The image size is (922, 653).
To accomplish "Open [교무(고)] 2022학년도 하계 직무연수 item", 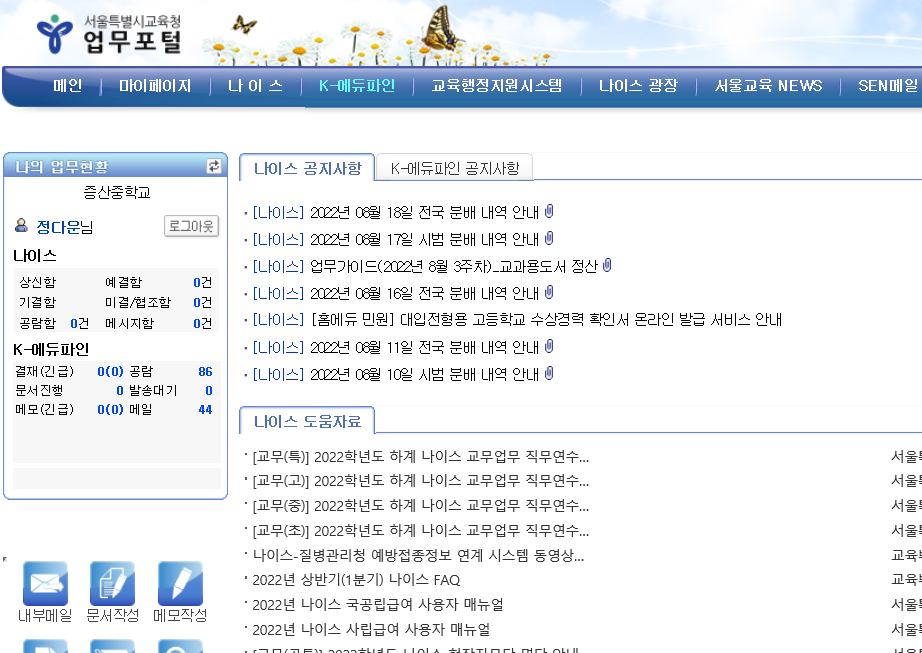I will point(420,481).
